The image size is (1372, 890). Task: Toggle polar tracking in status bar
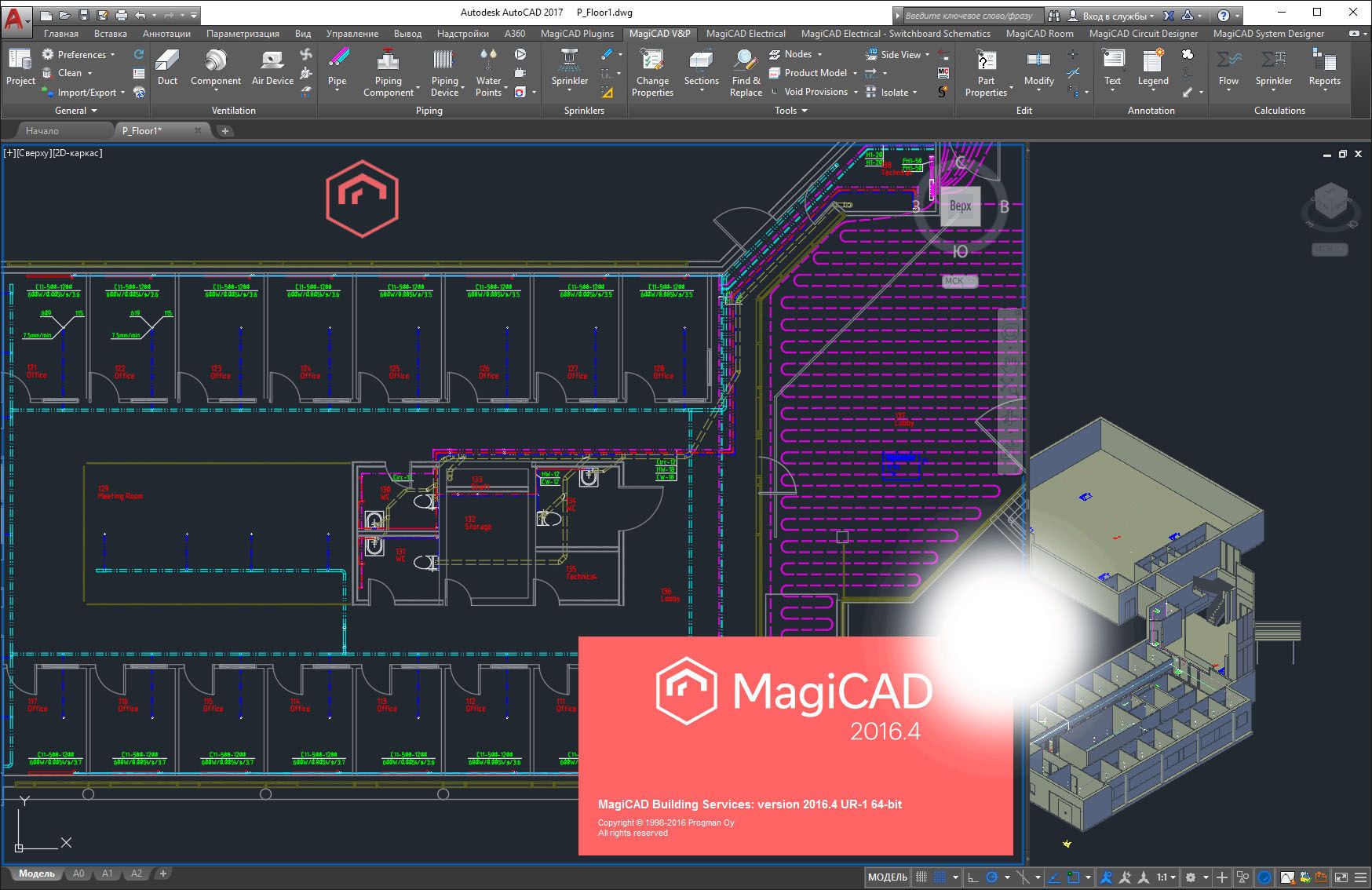[992, 877]
